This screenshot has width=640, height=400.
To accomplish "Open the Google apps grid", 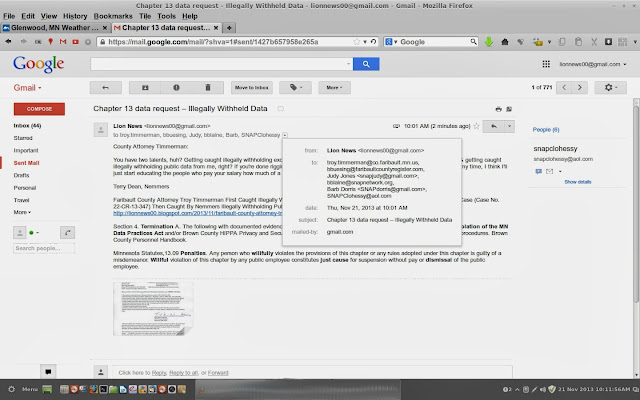I will 546,64.
